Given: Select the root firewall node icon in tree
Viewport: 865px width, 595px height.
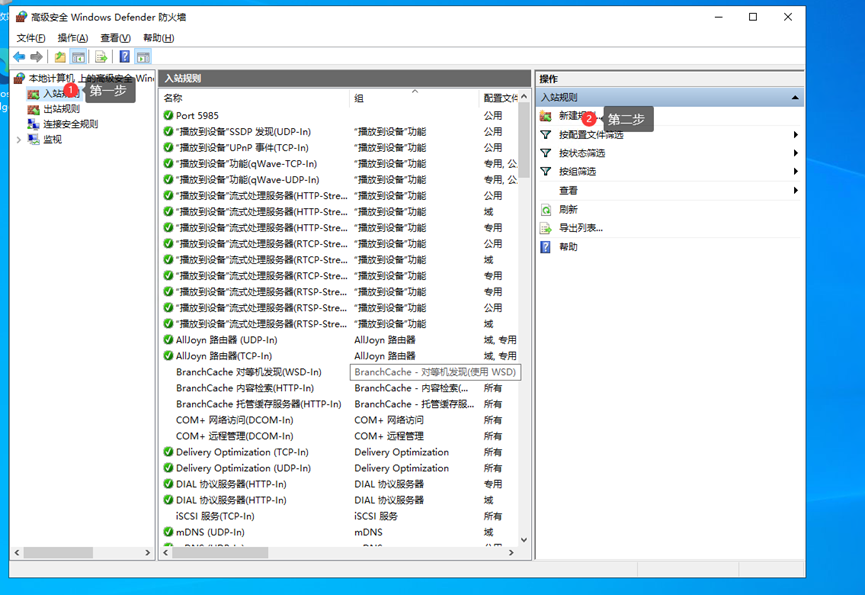Looking at the screenshot, I should [20, 78].
